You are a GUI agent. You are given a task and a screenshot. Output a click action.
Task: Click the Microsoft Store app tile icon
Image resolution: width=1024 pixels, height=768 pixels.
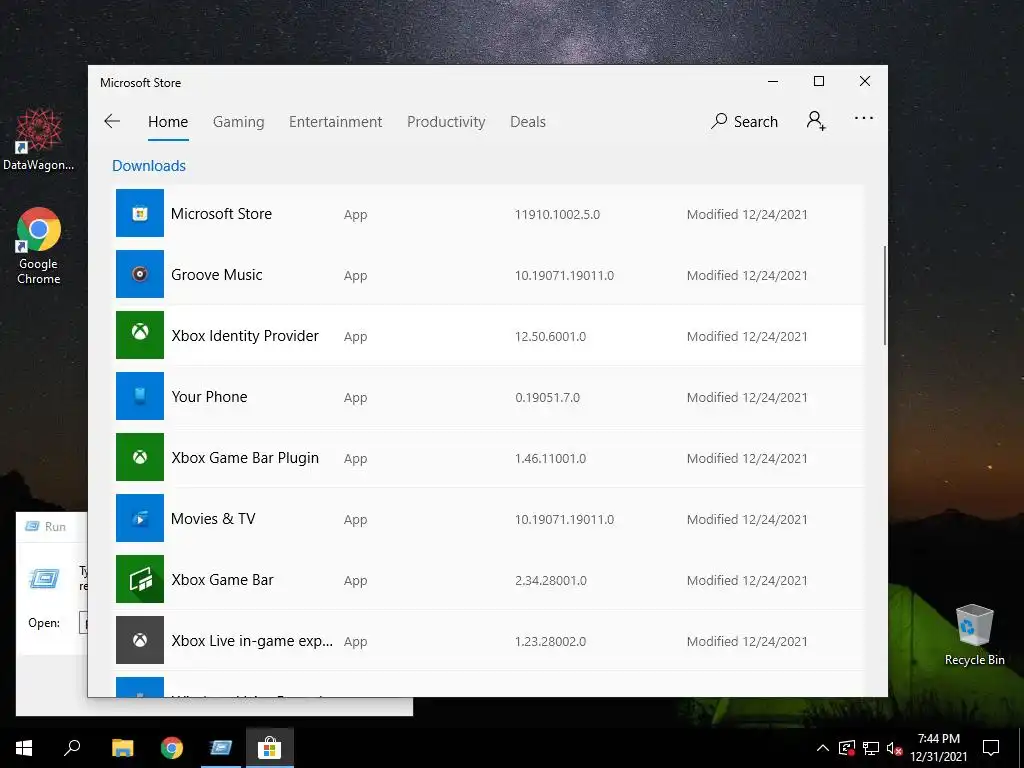click(140, 213)
